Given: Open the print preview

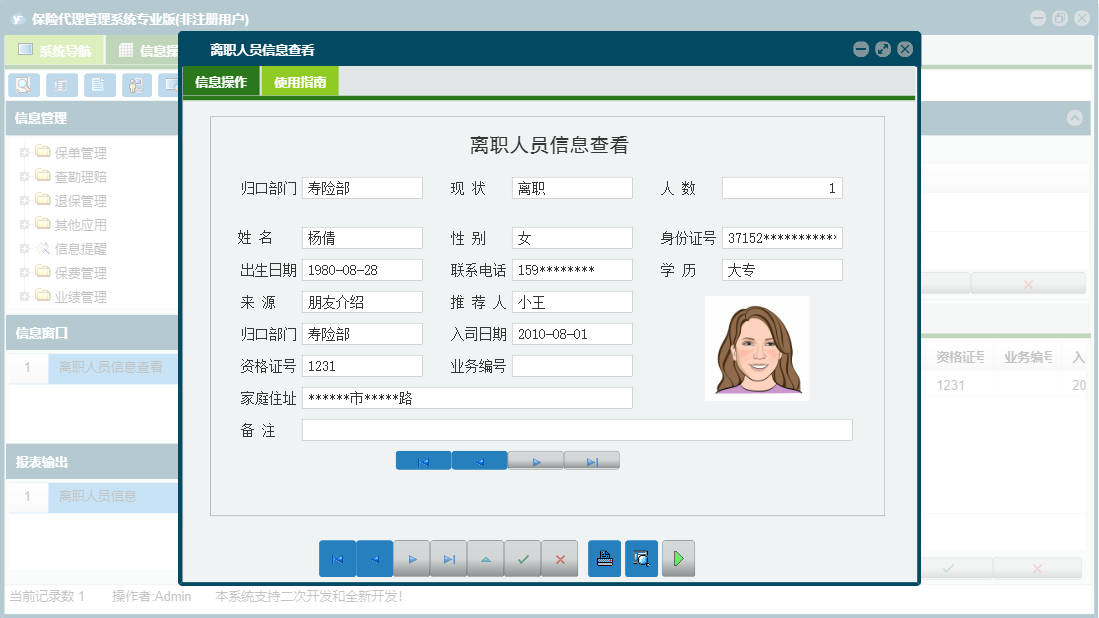Looking at the screenshot, I should (x=641, y=559).
